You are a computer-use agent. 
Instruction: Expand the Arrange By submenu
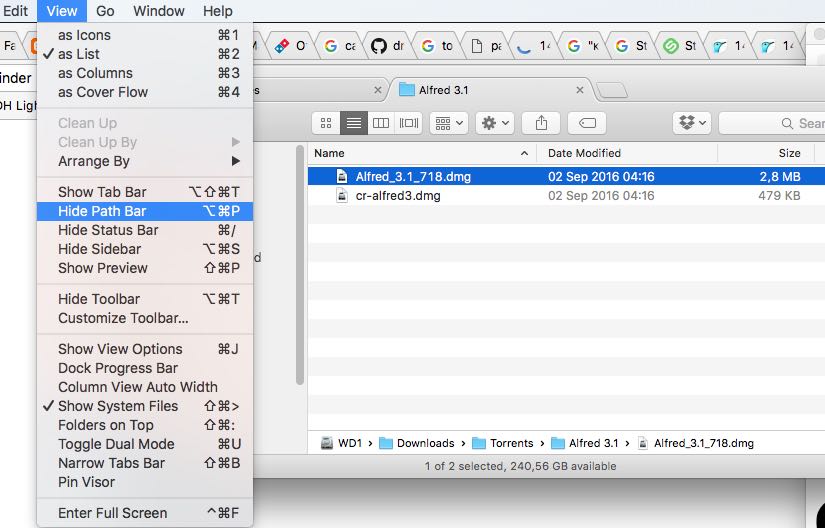click(145, 161)
